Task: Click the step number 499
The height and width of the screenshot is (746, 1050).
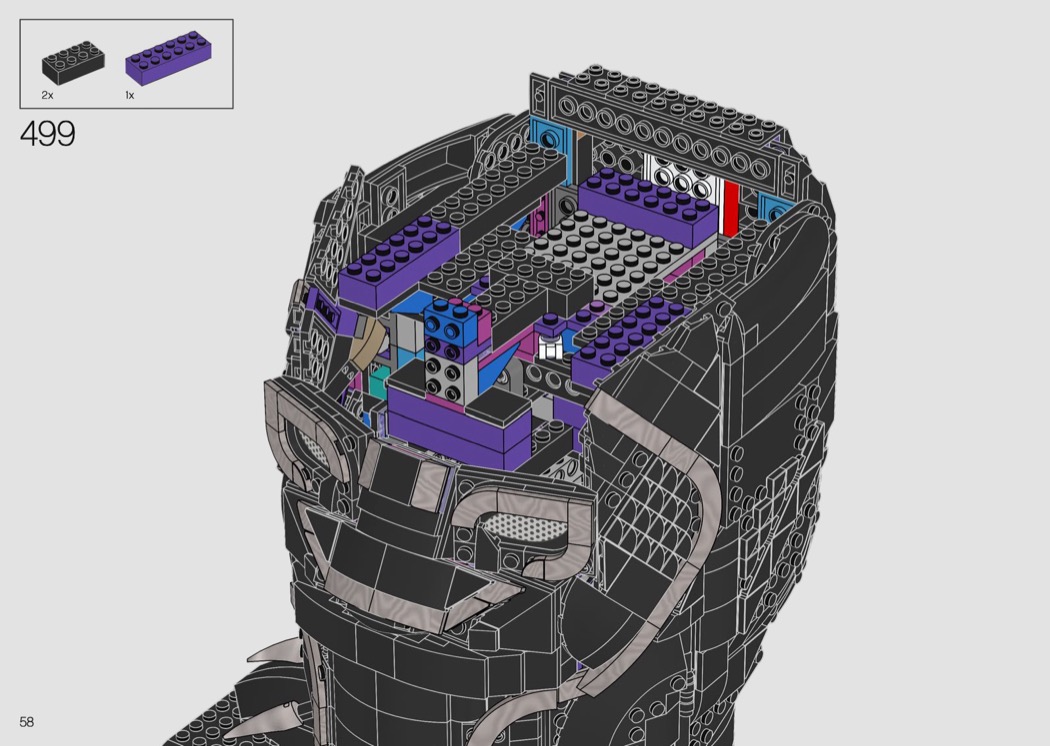Action: [47, 134]
